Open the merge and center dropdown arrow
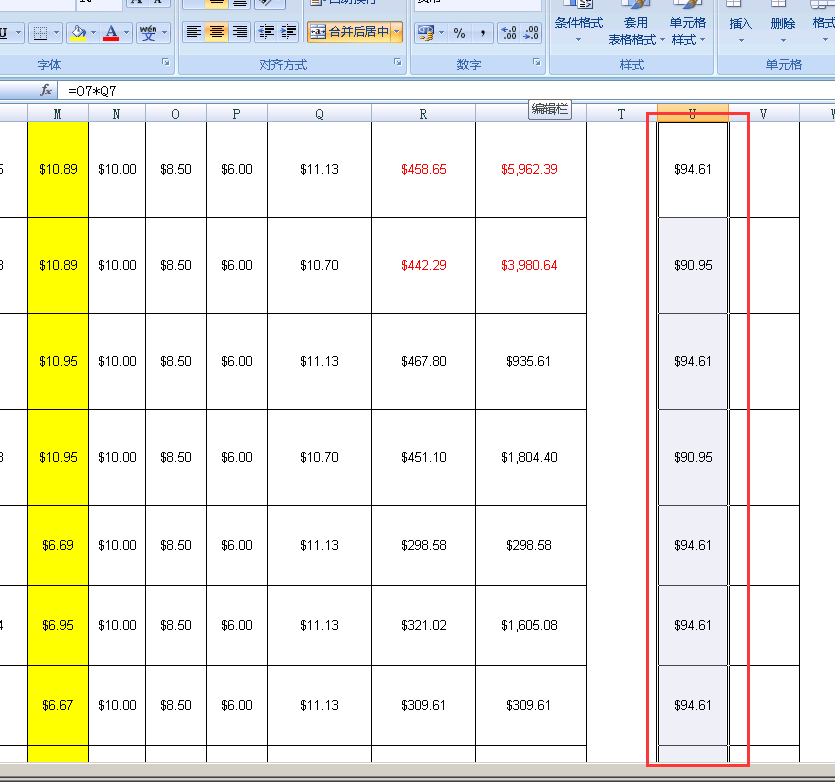 [x=397, y=33]
